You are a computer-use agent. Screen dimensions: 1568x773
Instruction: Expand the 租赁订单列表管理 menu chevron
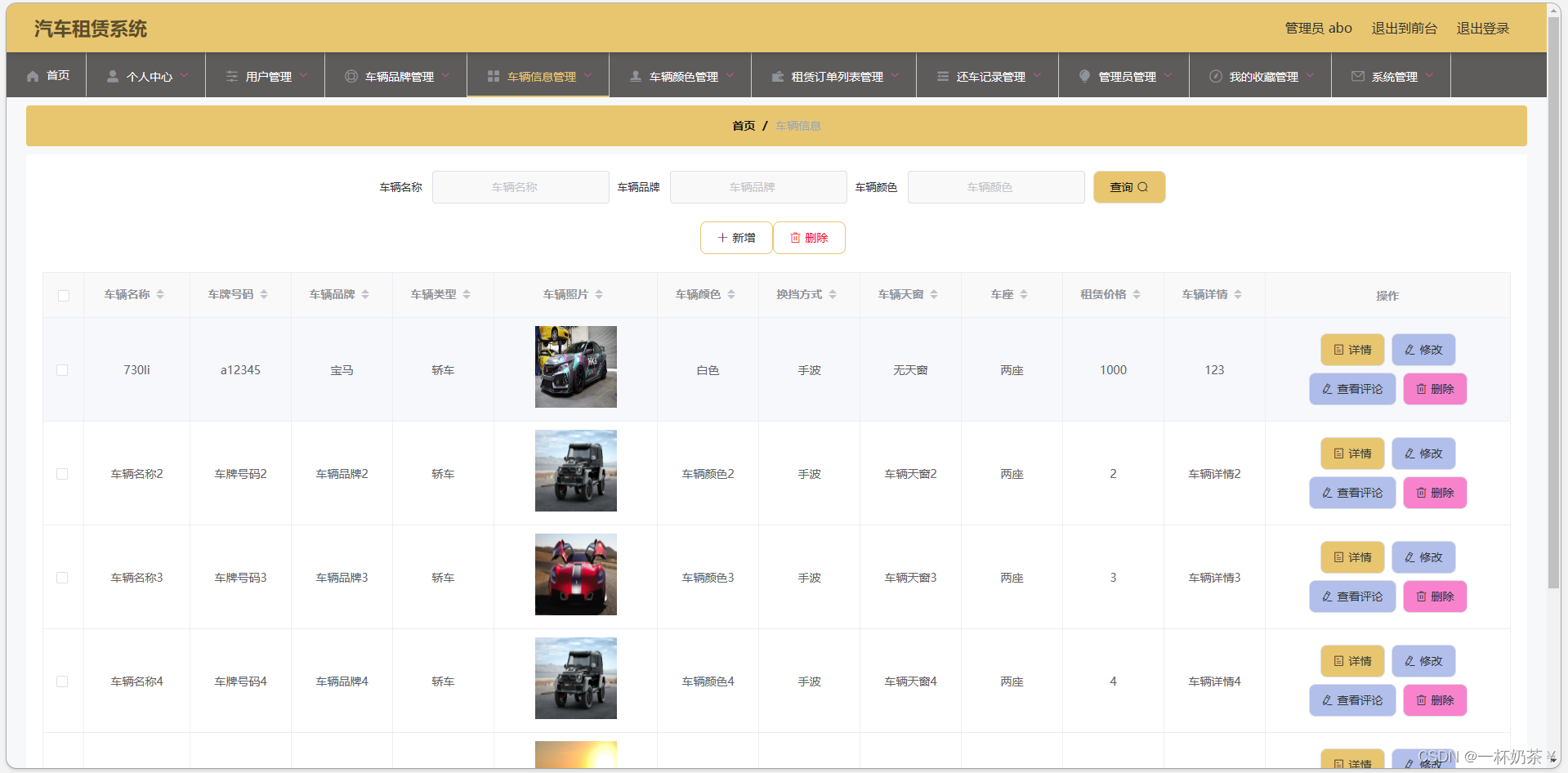point(896,75)
